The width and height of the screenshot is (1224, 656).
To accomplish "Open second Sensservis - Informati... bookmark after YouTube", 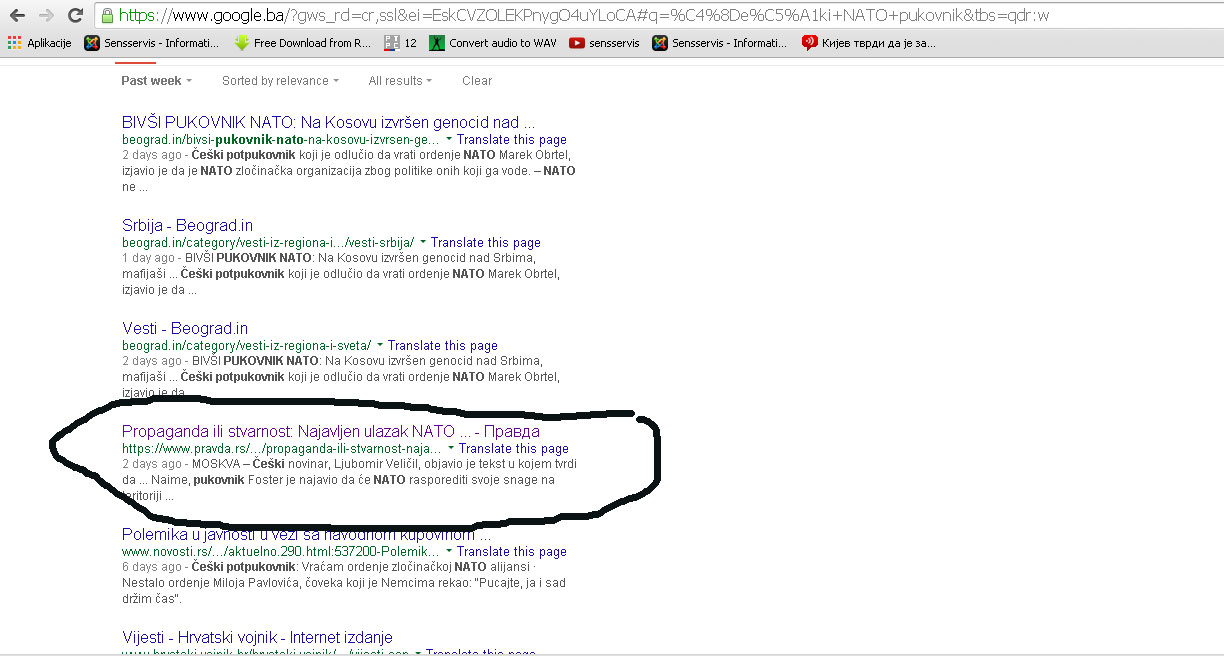I will (721, 43).
